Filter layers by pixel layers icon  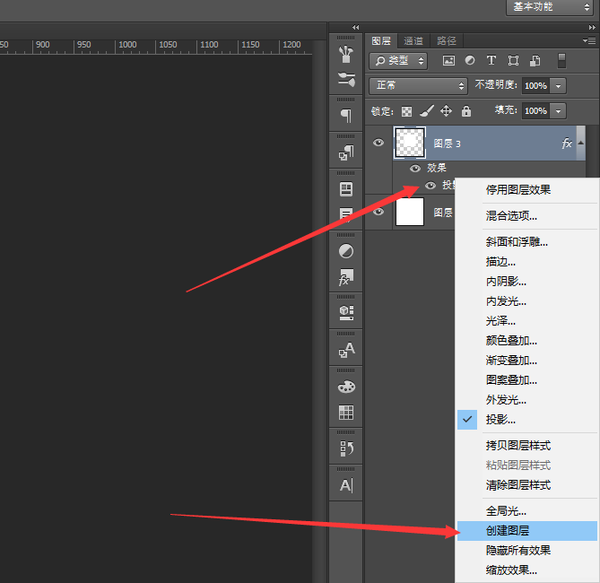point(448,61)
